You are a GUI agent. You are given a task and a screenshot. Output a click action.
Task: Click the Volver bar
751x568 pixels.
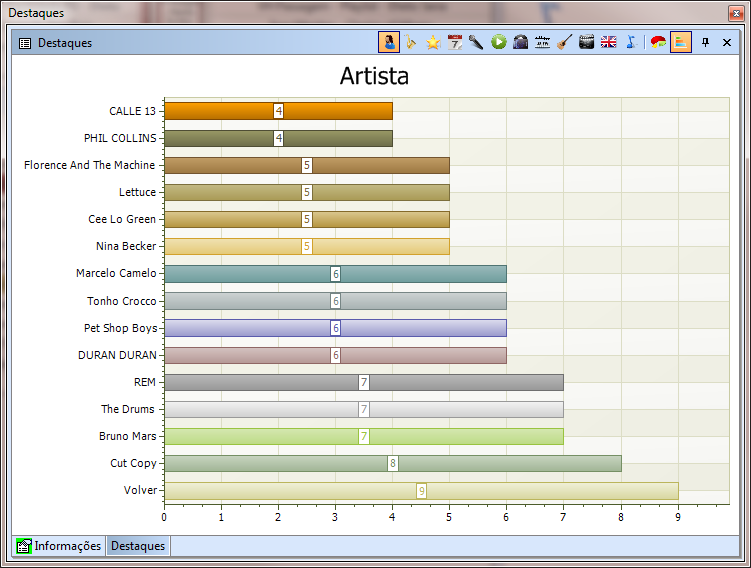point(421,491)
